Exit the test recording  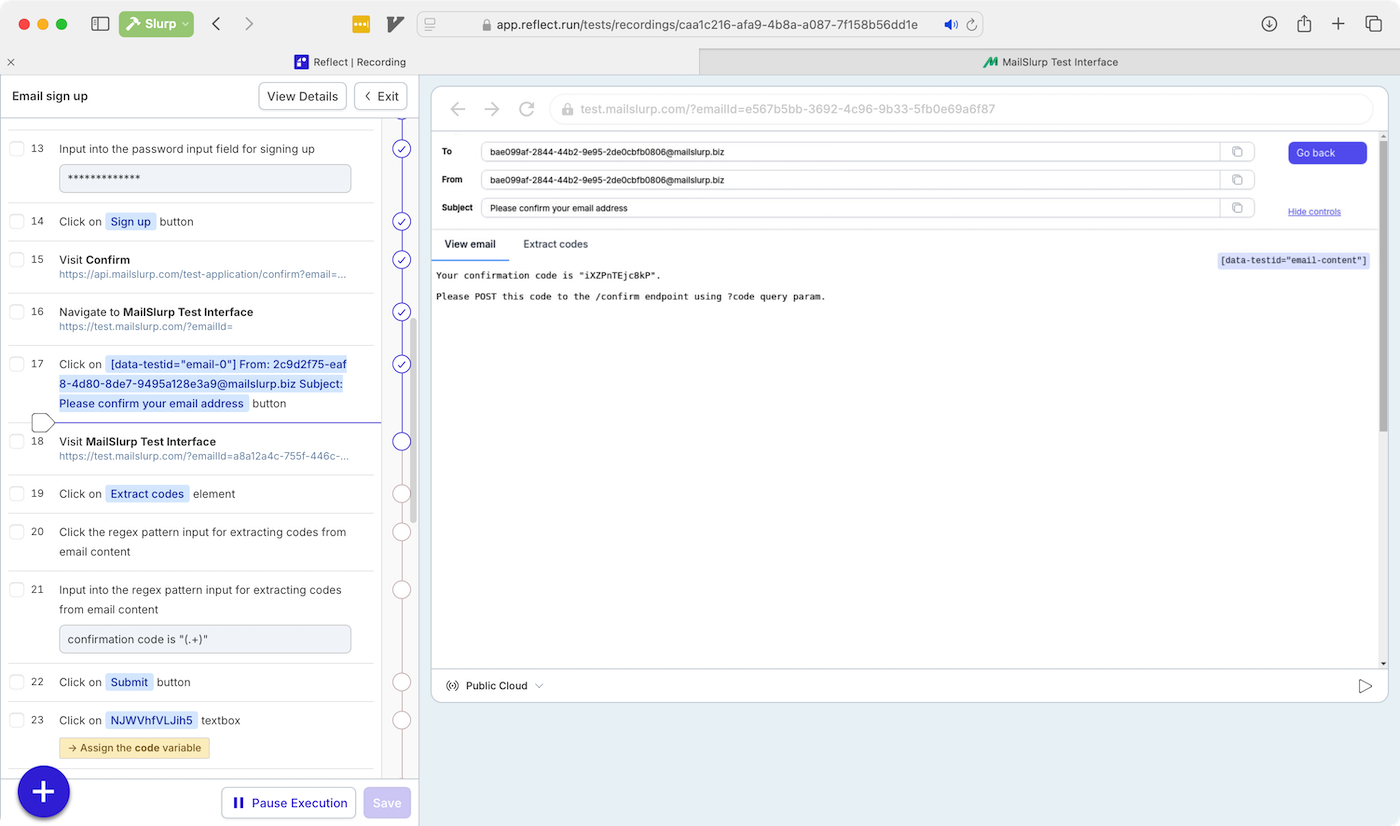click(381, 96)
